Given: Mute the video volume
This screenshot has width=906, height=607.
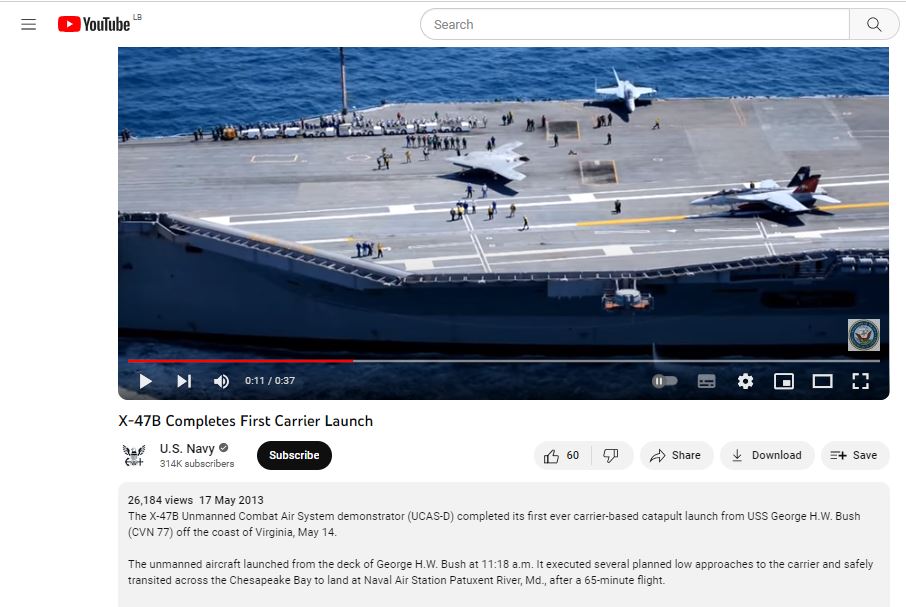Looking at the screenshot, I should 222,381.
